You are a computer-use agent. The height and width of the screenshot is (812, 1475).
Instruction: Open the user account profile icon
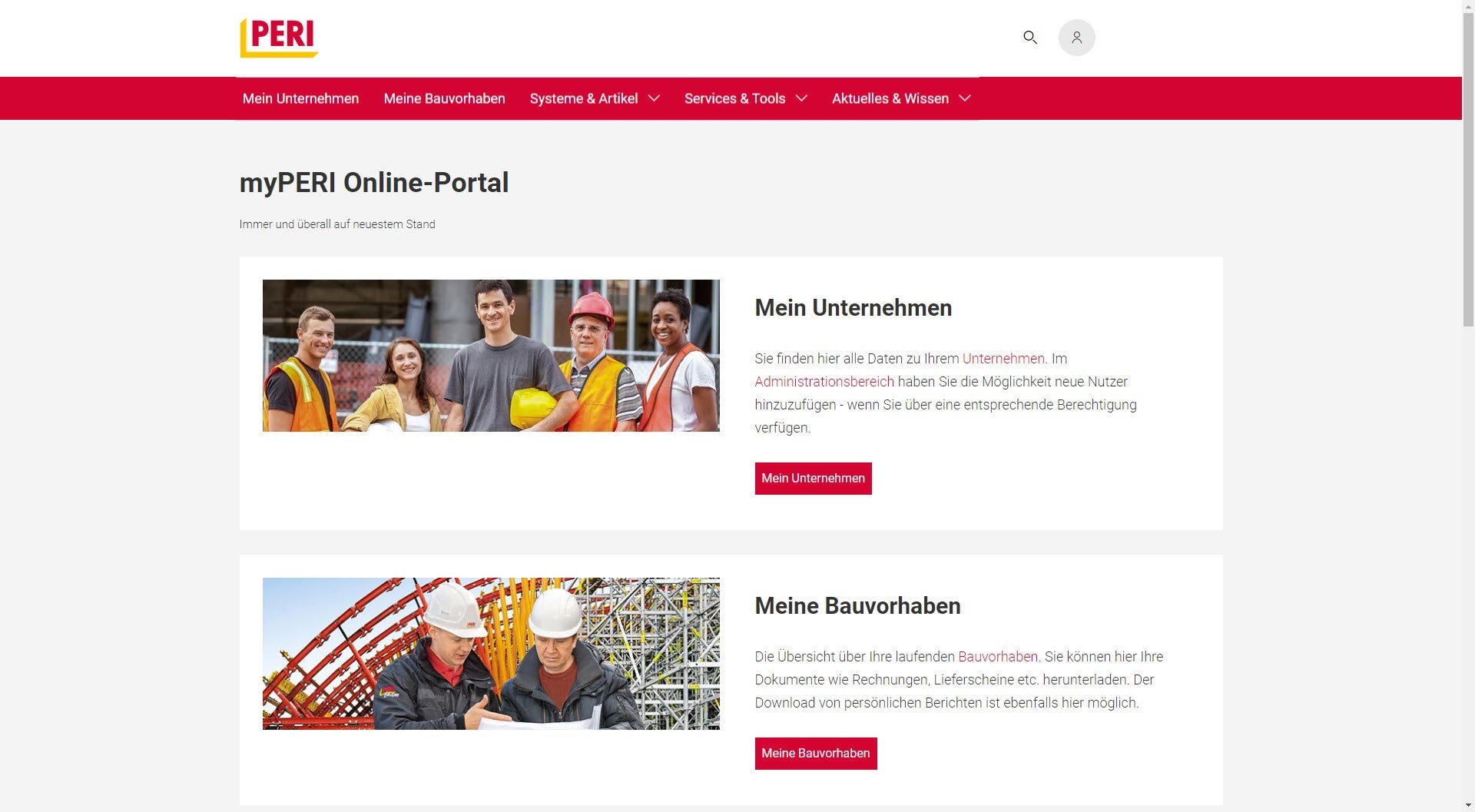(1076, 38)
